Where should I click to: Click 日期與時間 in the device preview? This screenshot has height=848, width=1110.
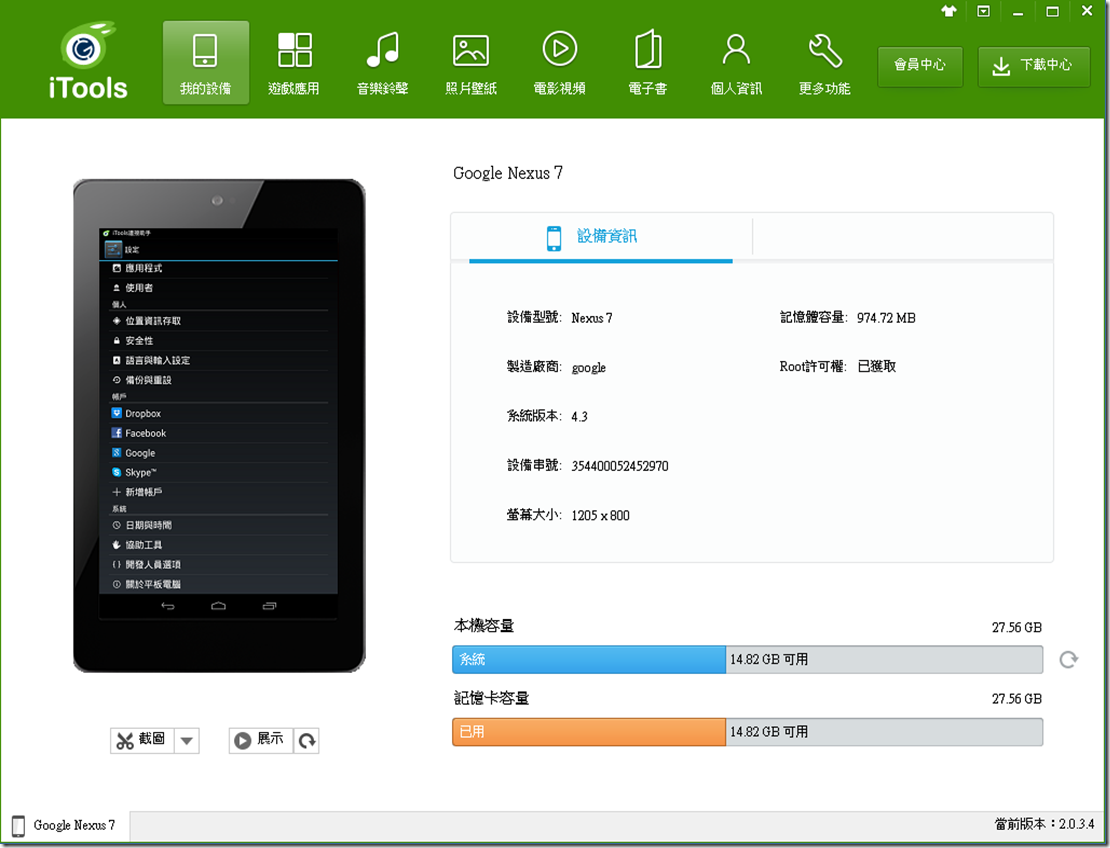click(149, 525)
